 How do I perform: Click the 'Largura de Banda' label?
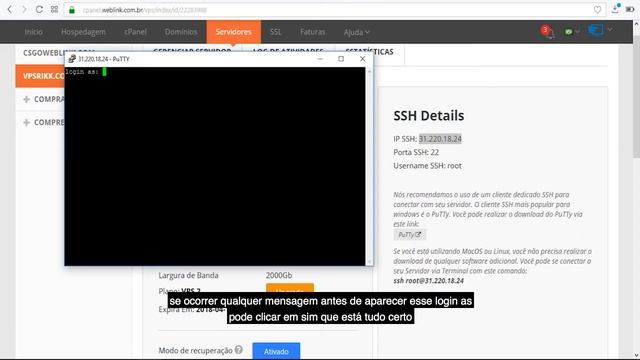(x=188, y=276)
